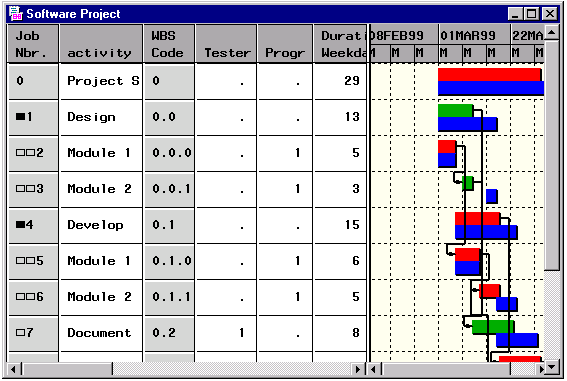The width and height of the screenshot is (567, 381).
Task: Collapse the Design job 1 marker
Action: pyautogui.click(x=20, y=117)
